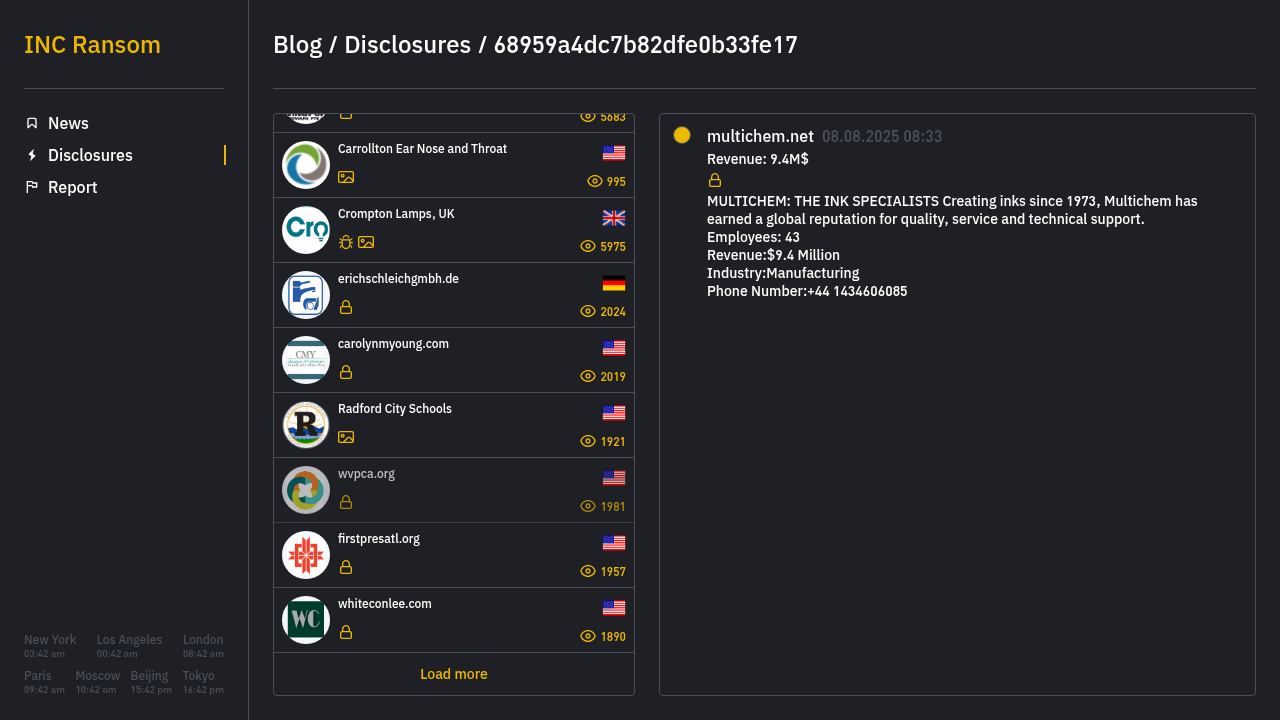Click the lock icon under carolynmyoung.com
The width and height of the screenshot is (1280, 720).
pos(346,372)
